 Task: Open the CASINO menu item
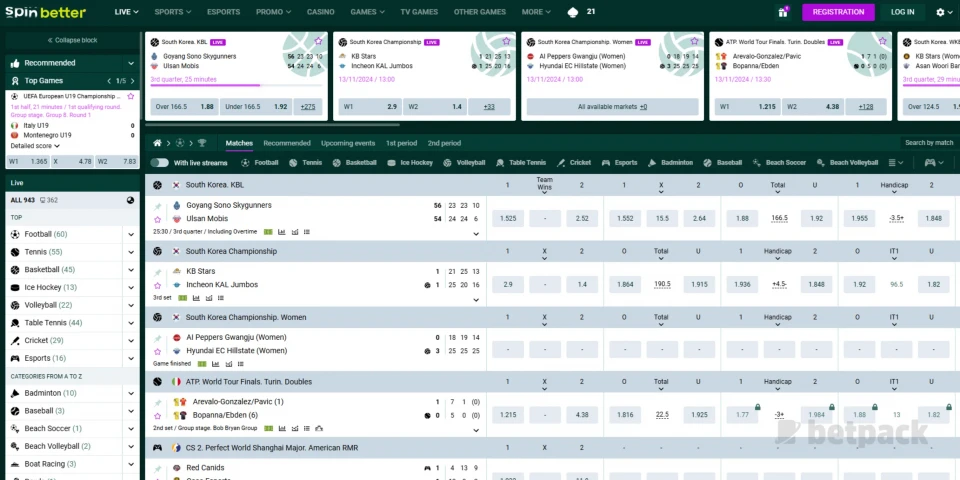point(320,12)
